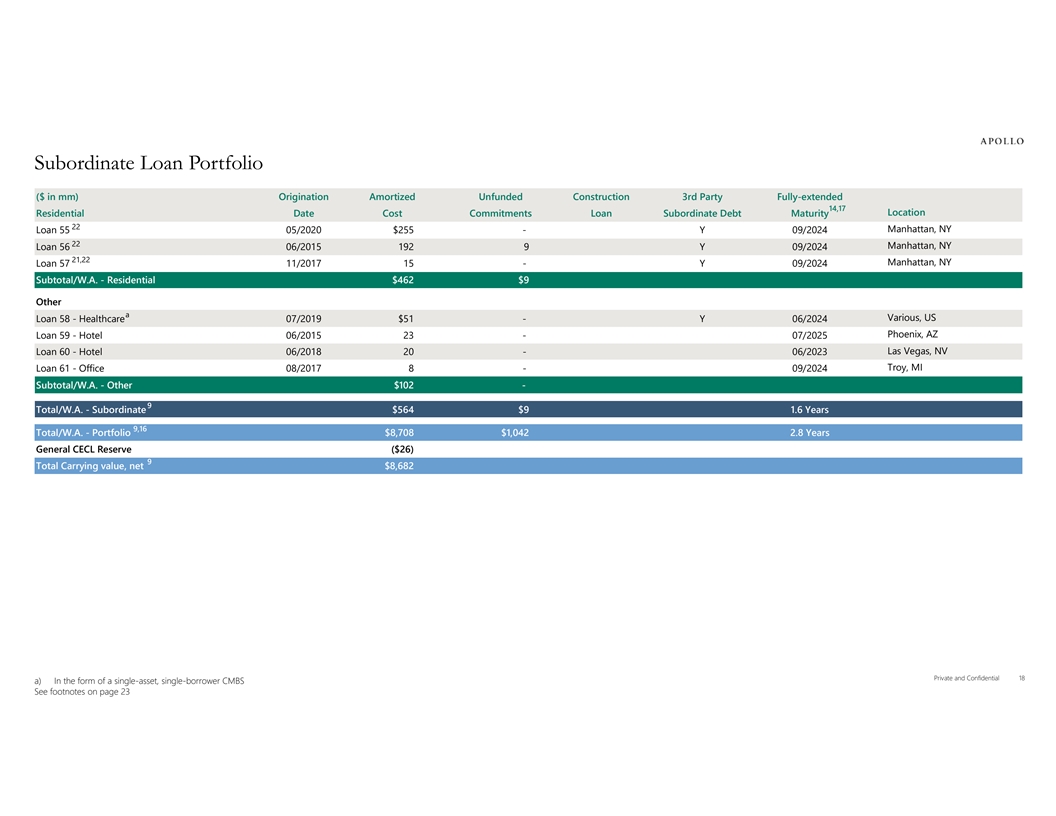The height and width of the screenshot is (816, 1056).
Task: Click the Total/W.A. - Subordinate dark blue row
Action: 528,409
